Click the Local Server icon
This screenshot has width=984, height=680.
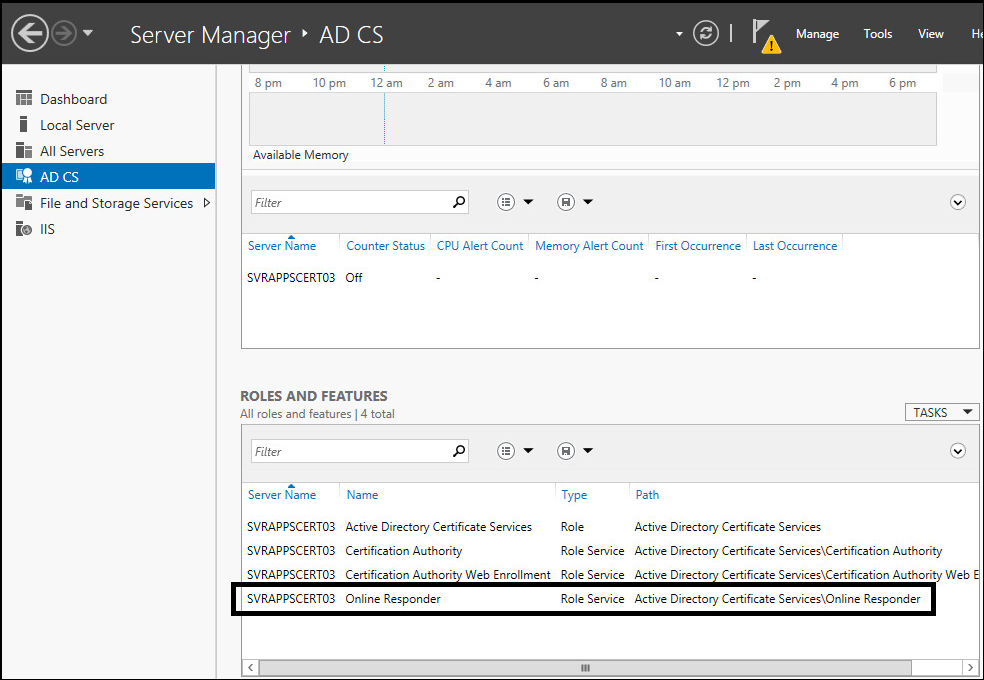click(24, 124)
